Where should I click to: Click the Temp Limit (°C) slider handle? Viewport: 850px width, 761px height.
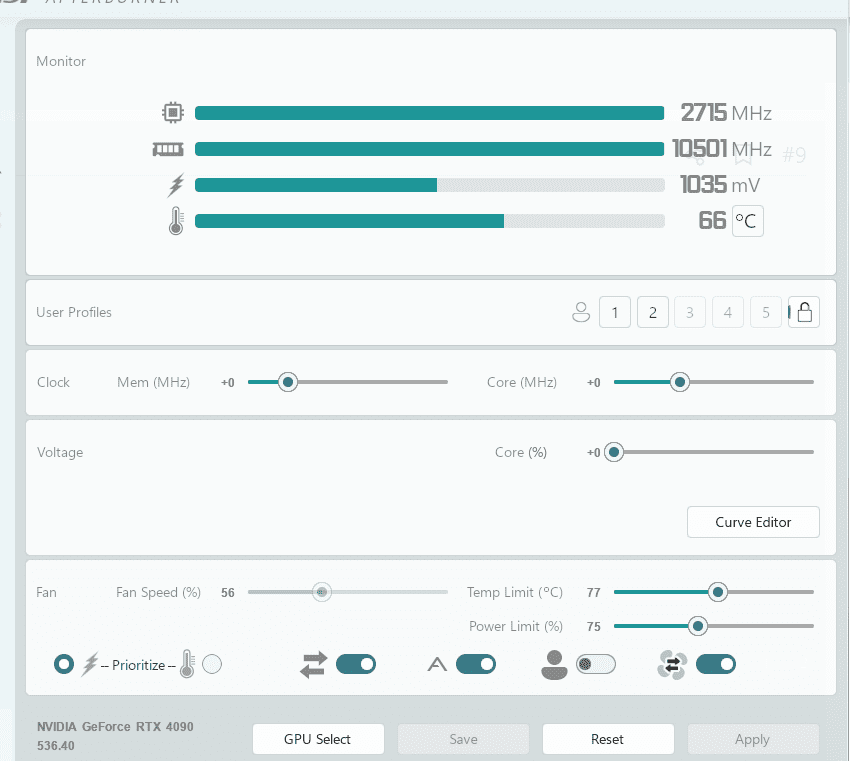tap(718, 592)
